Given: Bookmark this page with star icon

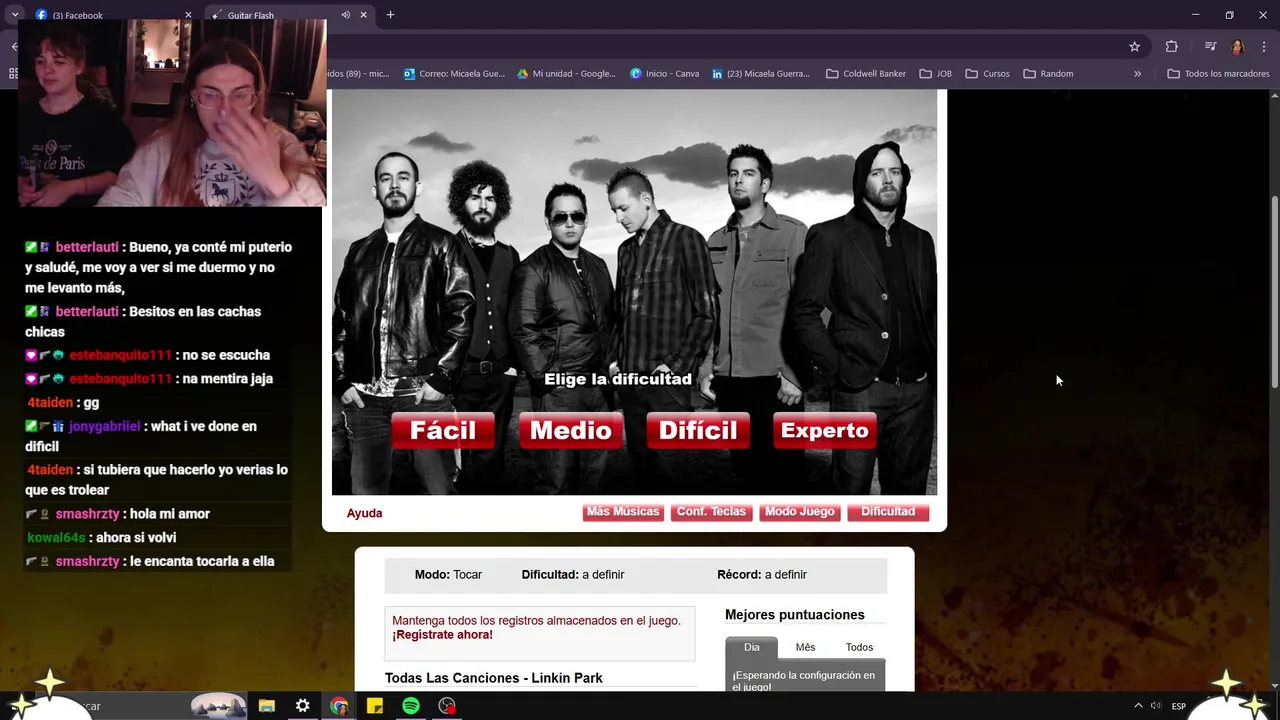Looking at the screenshot, I should [x=1134, y=46].
